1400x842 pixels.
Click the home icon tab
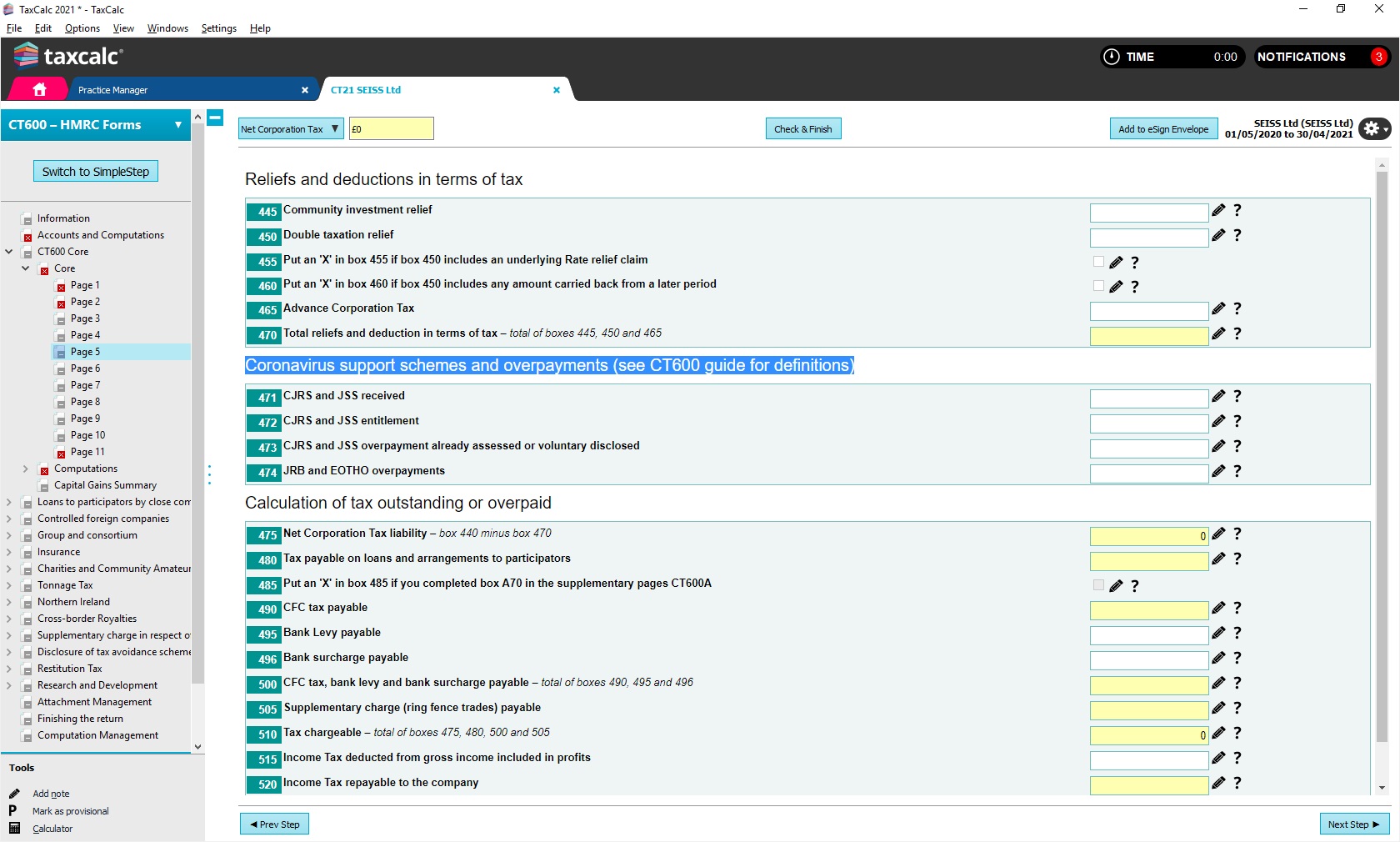39,89
